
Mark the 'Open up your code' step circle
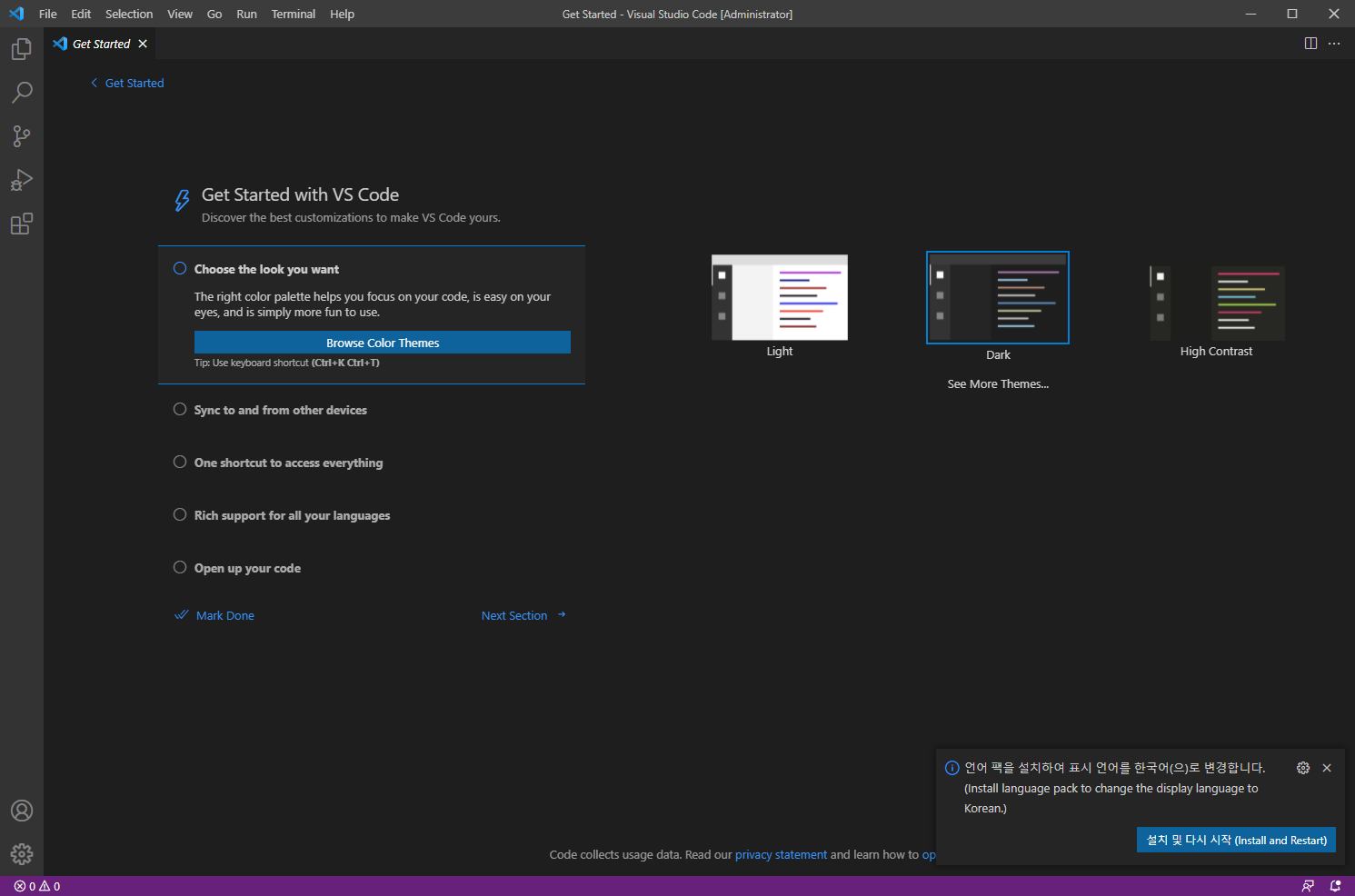click(x=180, y=567)
